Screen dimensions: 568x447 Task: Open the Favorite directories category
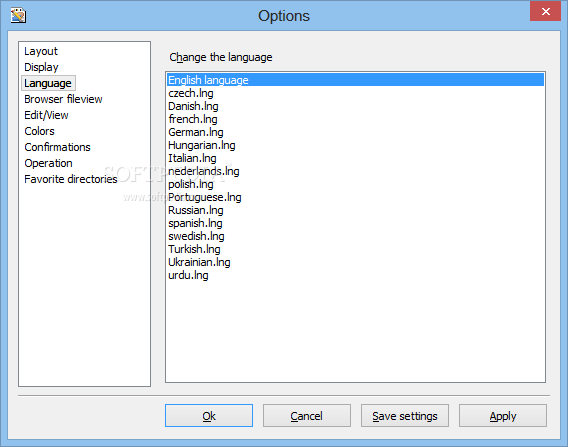coord(71,179)
